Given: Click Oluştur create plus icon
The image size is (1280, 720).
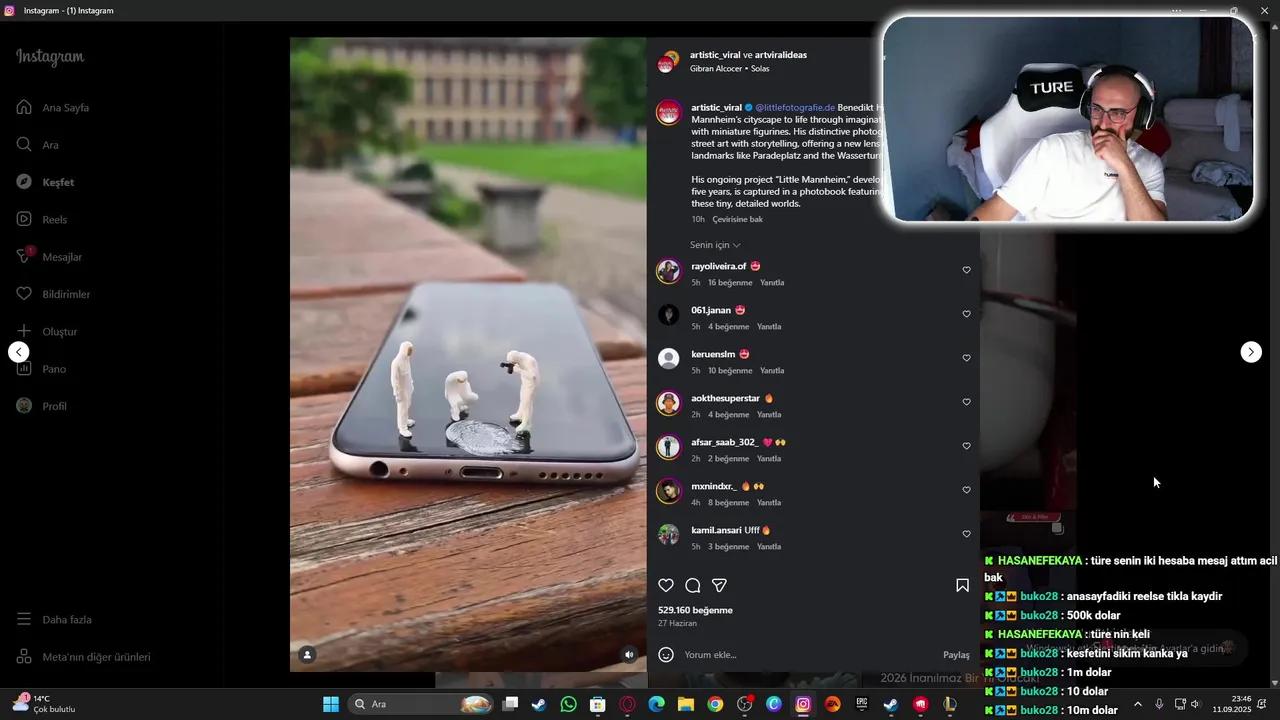Looking at the screenshot, I should [x=24, y=331].
